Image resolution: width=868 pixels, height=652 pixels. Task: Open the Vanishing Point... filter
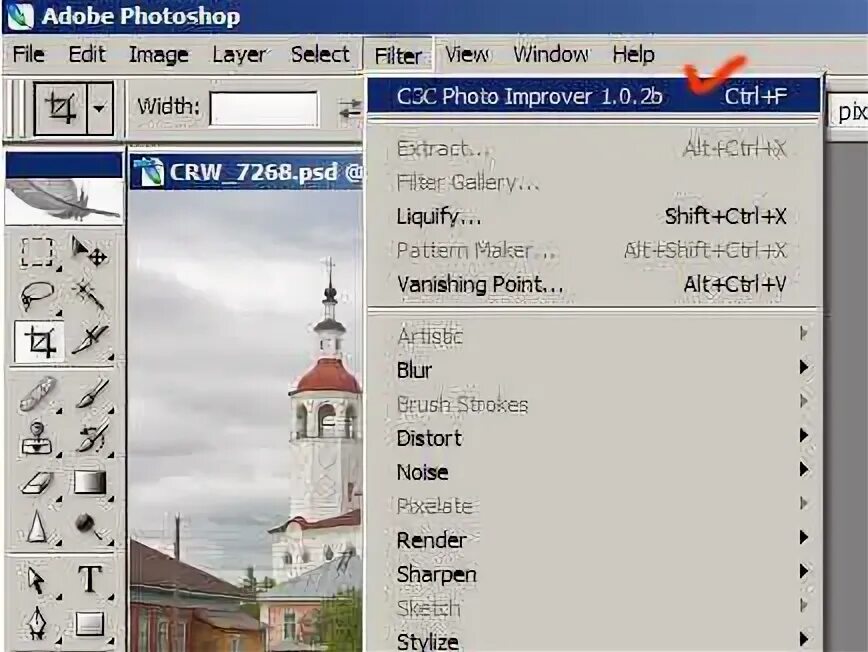[x=593, y=284]
